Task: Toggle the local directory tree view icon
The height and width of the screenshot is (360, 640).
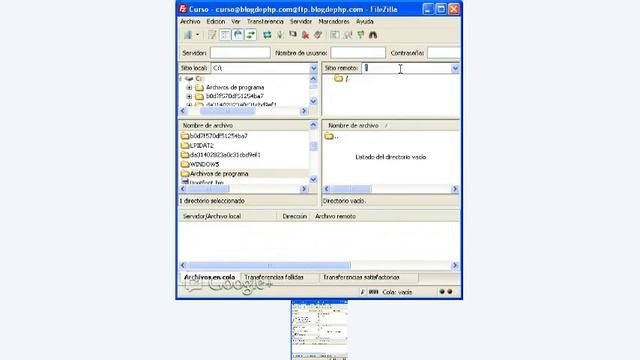Action: tap(225, 35)
